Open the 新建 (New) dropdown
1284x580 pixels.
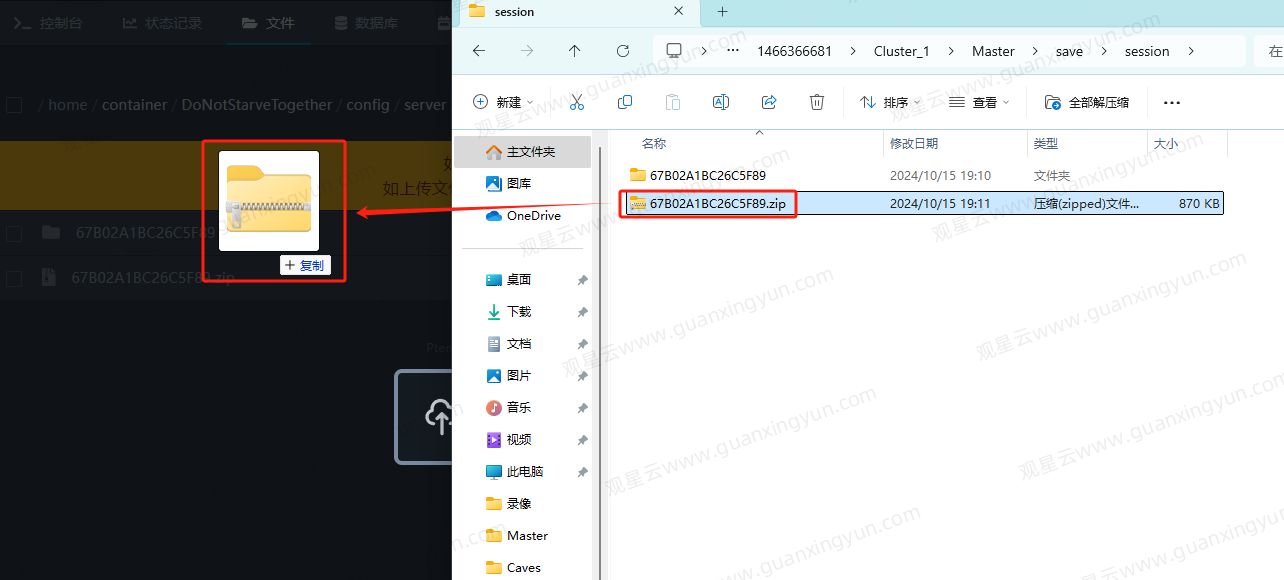pos(503,102)
